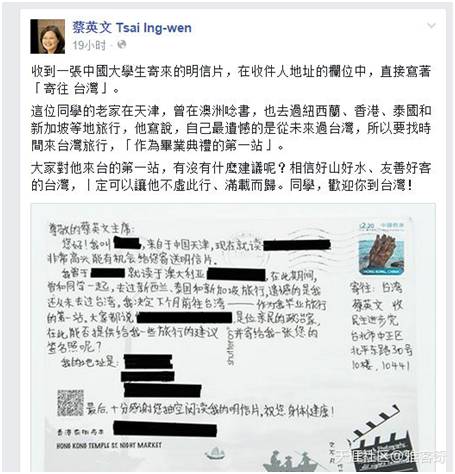Click the watermark in the bottom corner
This screenshot has height=474, width=455.
[390, 457]
